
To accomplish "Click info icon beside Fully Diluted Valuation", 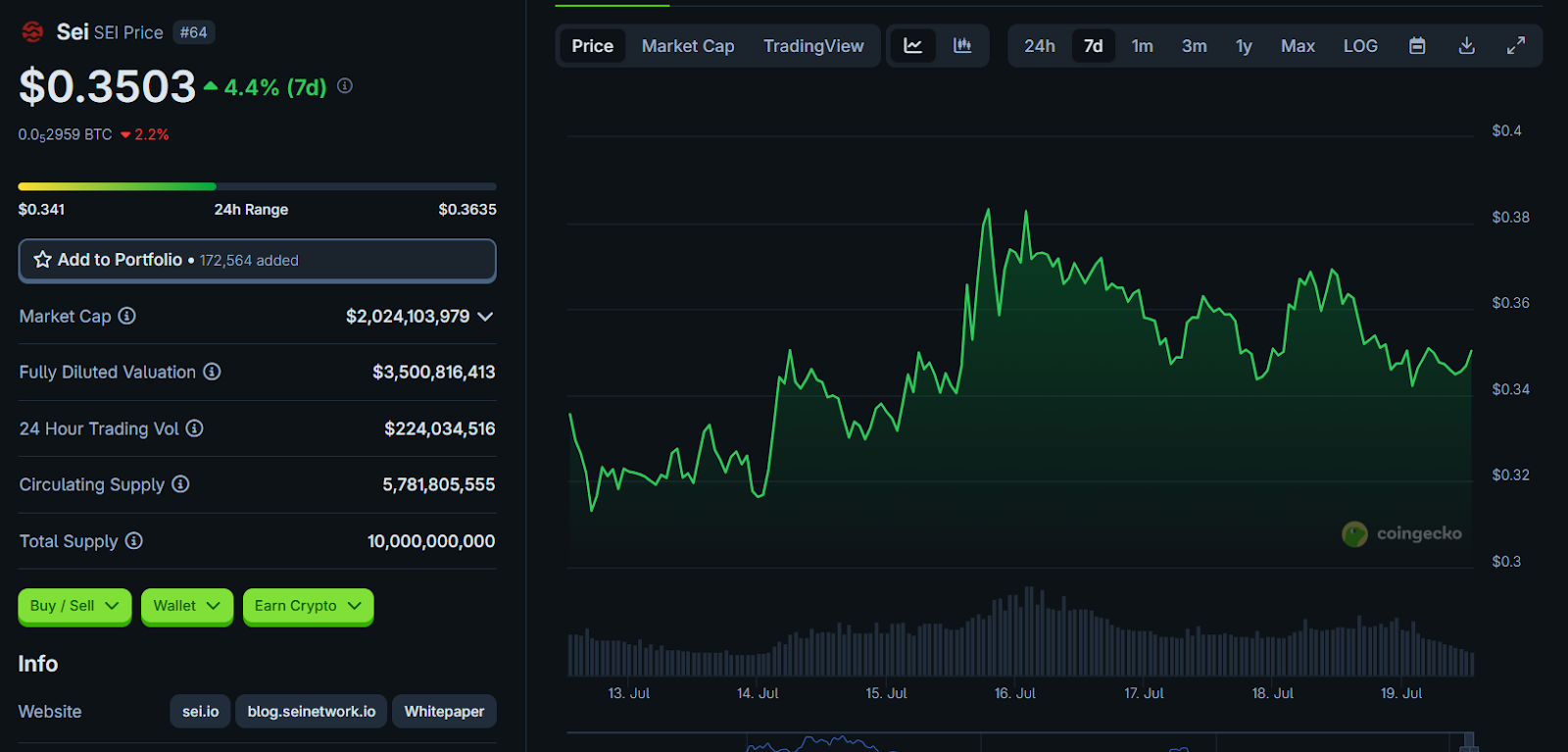I will 212,372.
